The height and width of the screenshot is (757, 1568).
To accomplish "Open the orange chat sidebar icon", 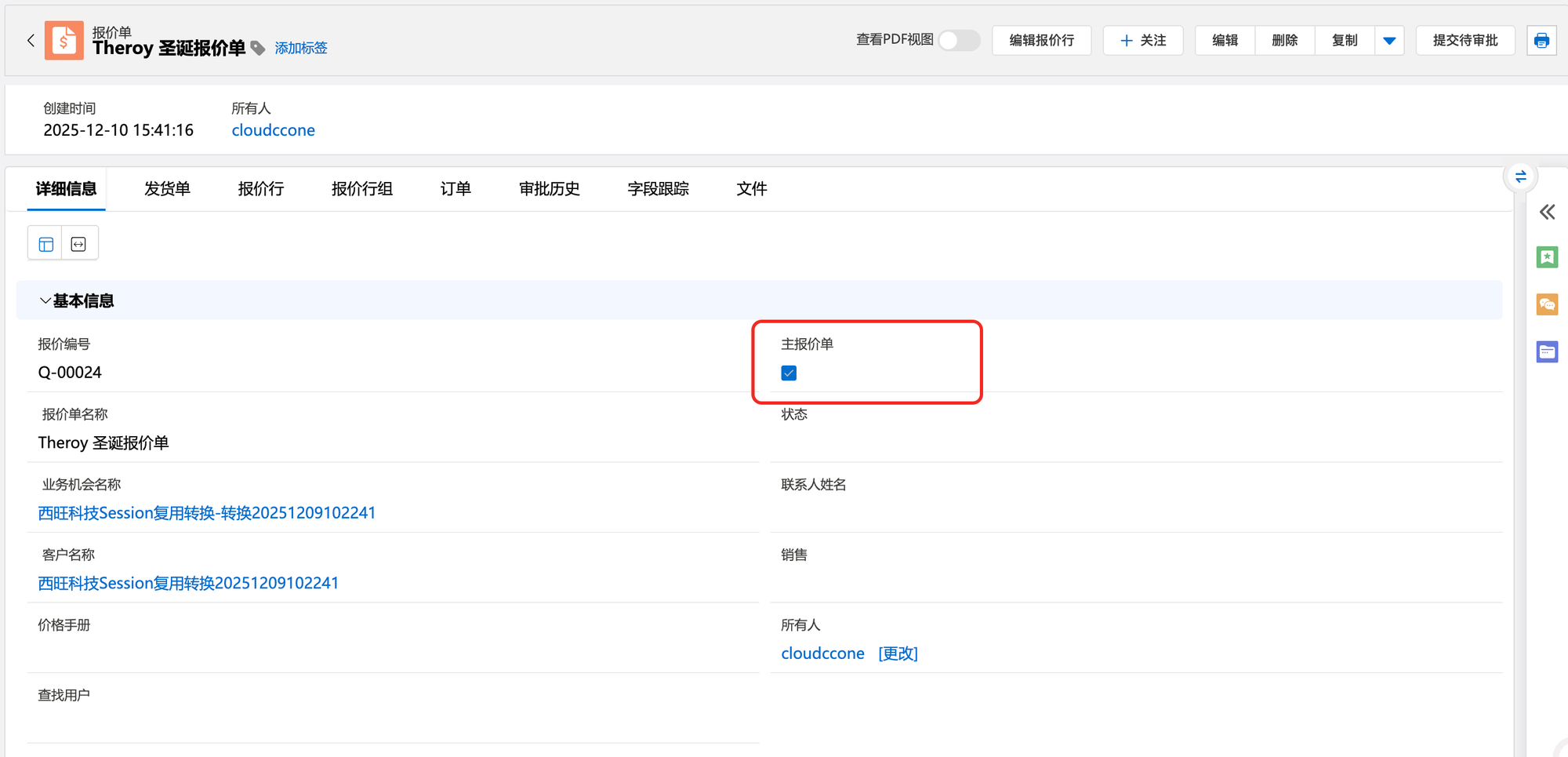I will [x=1546, y=304].
